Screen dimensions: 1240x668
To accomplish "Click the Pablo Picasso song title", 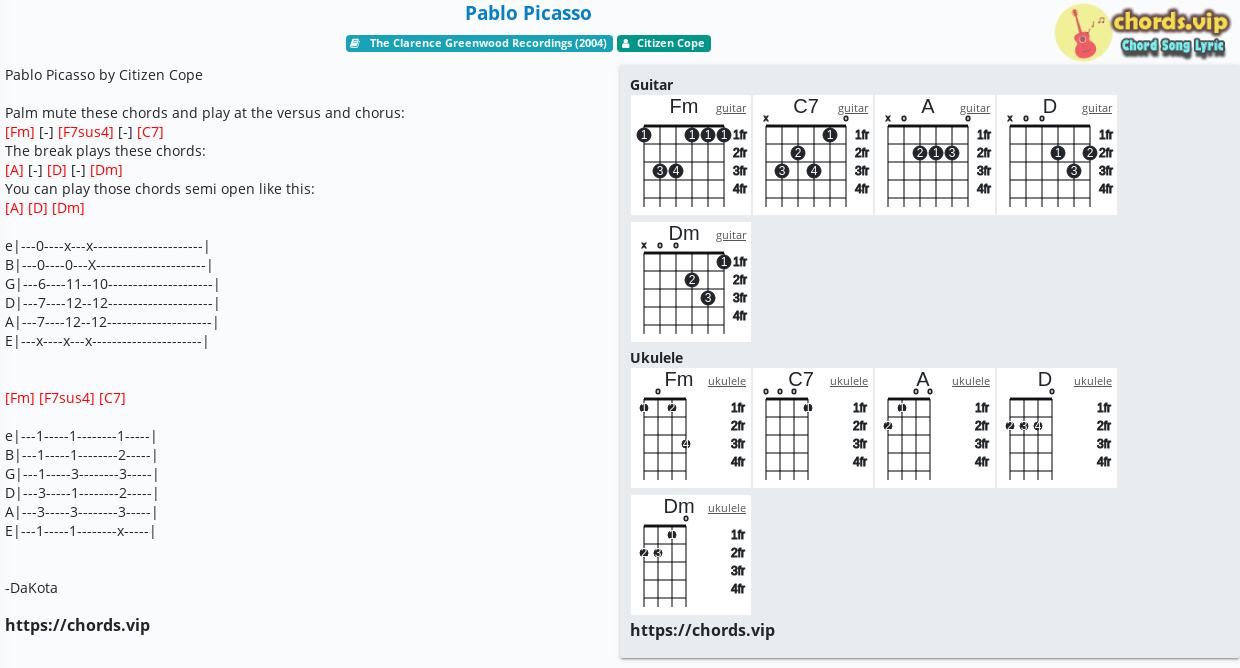I will click(x=528, y=13).
